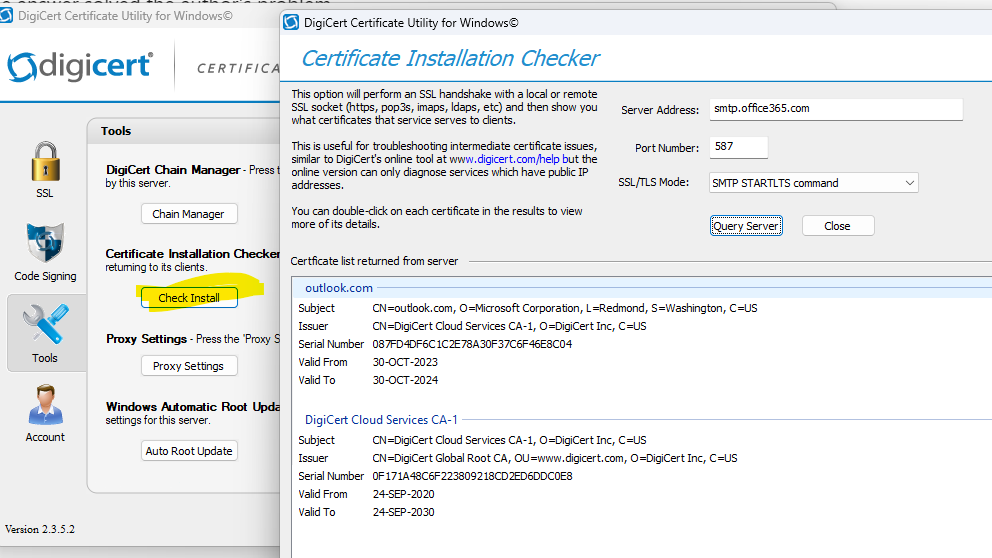Image resolution: width=992 pixels, height=558 pixels.
Task: Open the Chain Manager button
Action: tap(189, 214)
